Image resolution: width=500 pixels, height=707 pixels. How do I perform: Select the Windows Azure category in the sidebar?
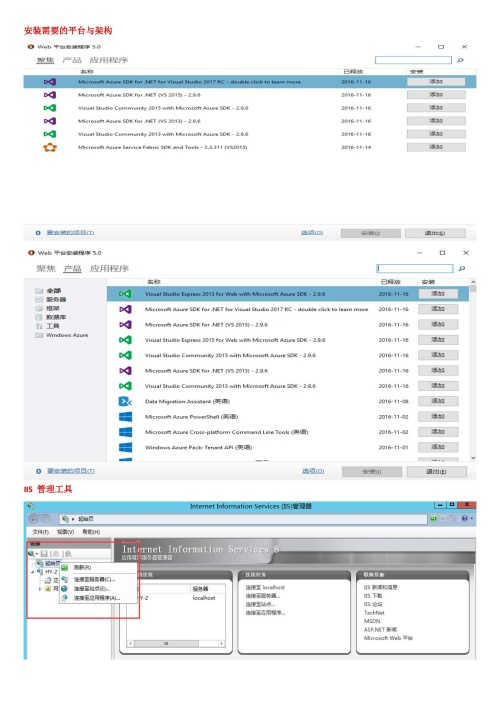67,335
